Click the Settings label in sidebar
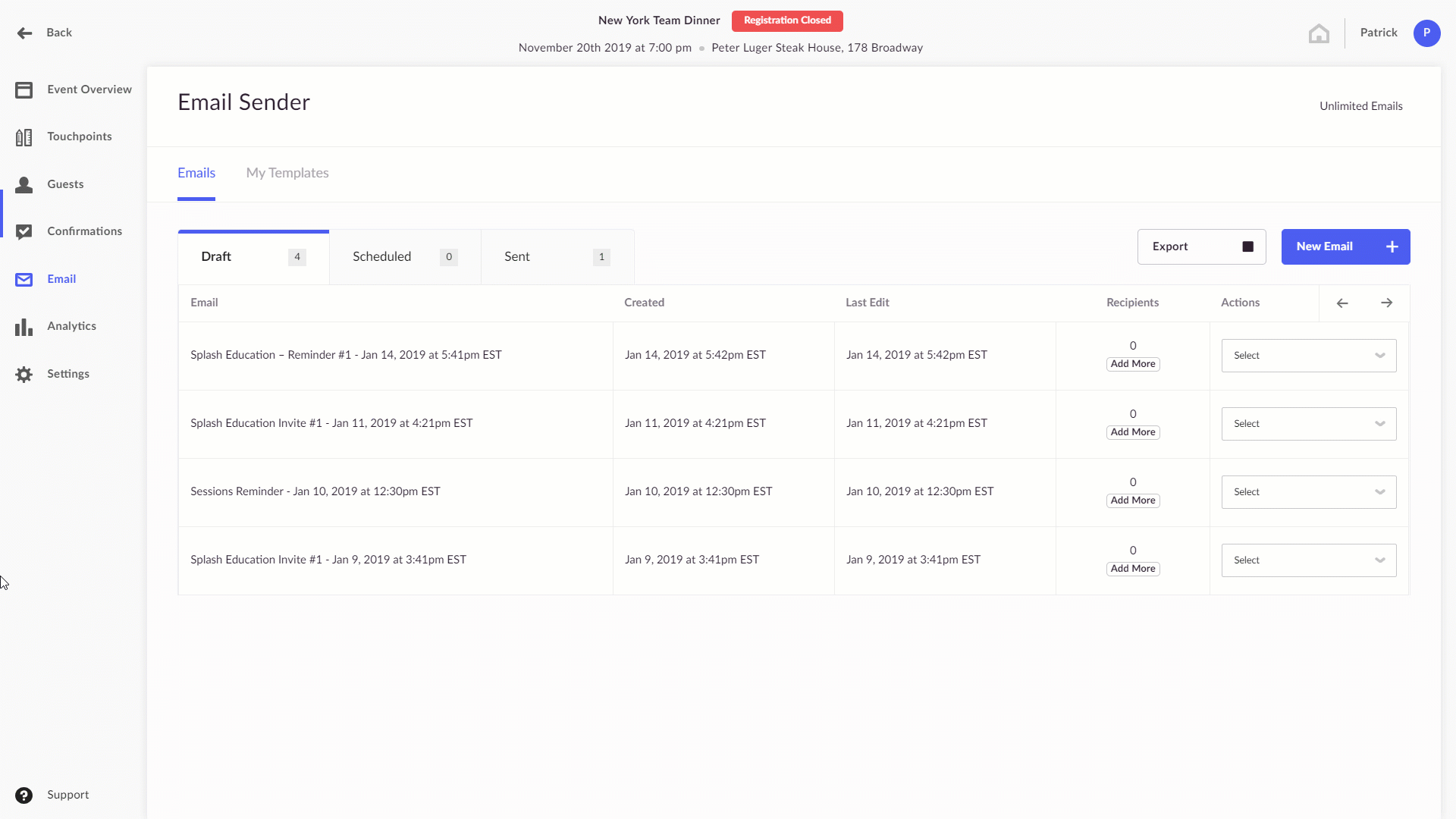 (68, 374)
